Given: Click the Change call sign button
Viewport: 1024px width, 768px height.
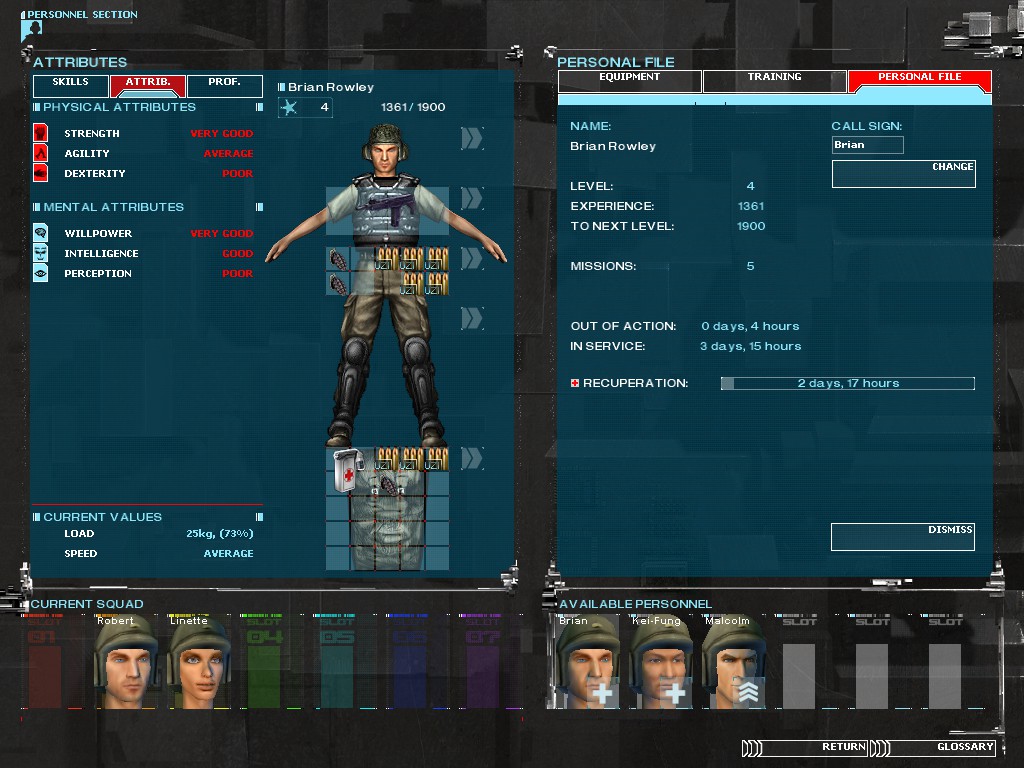Looking at the screenshot, I should [x=904, y=174].
